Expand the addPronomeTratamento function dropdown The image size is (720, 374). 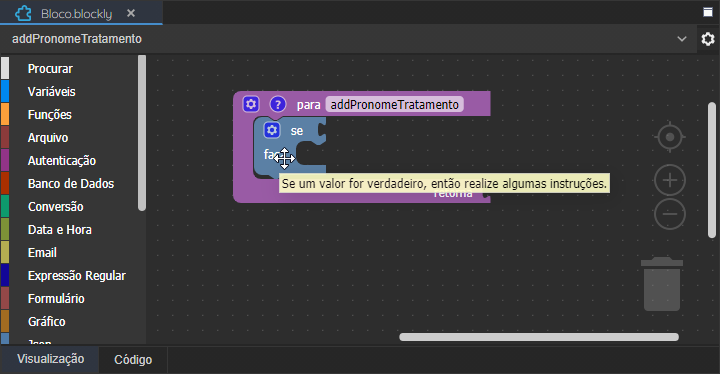pyautogui.click(x=682, y=39)
